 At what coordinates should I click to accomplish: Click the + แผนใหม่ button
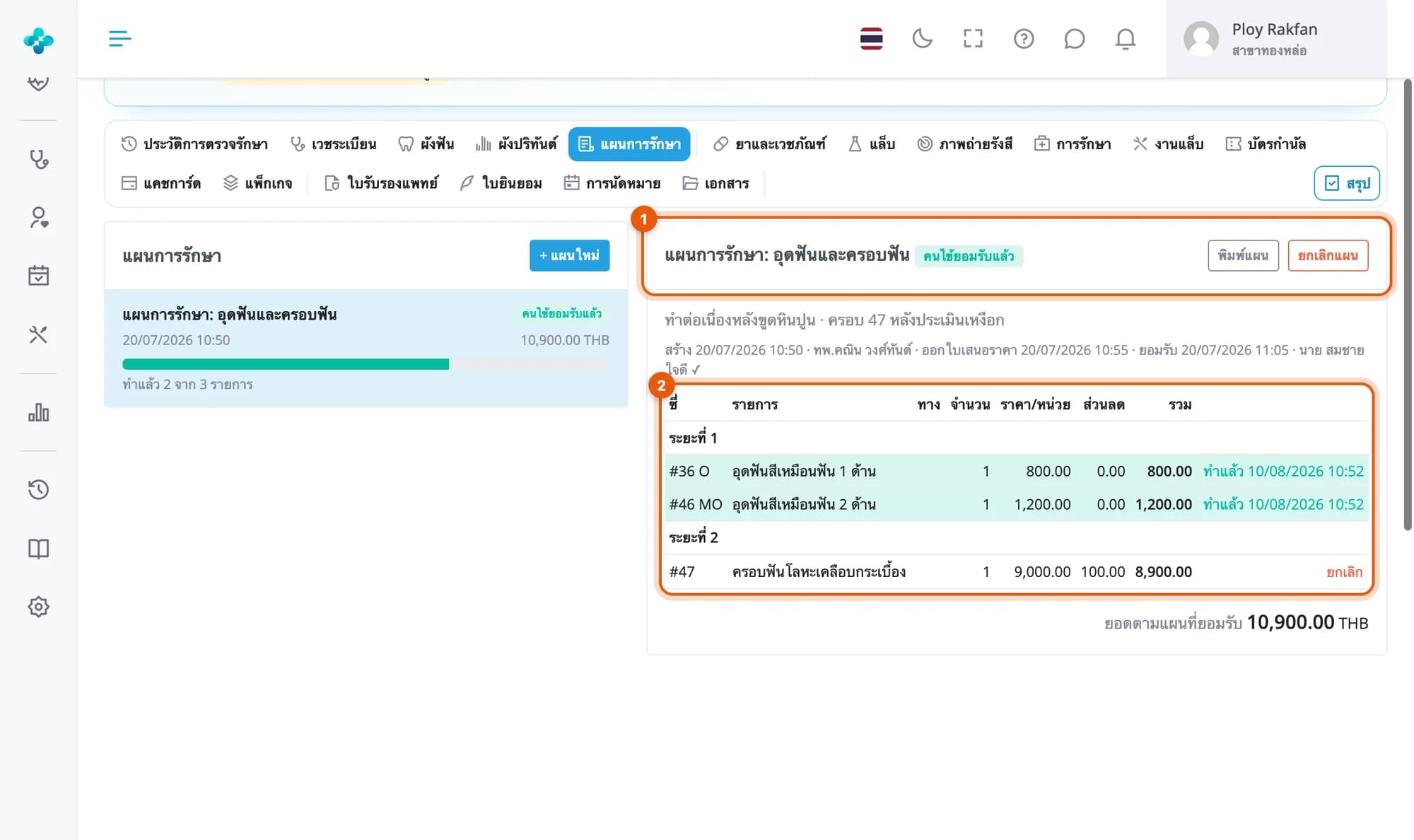tap(569, 255)
